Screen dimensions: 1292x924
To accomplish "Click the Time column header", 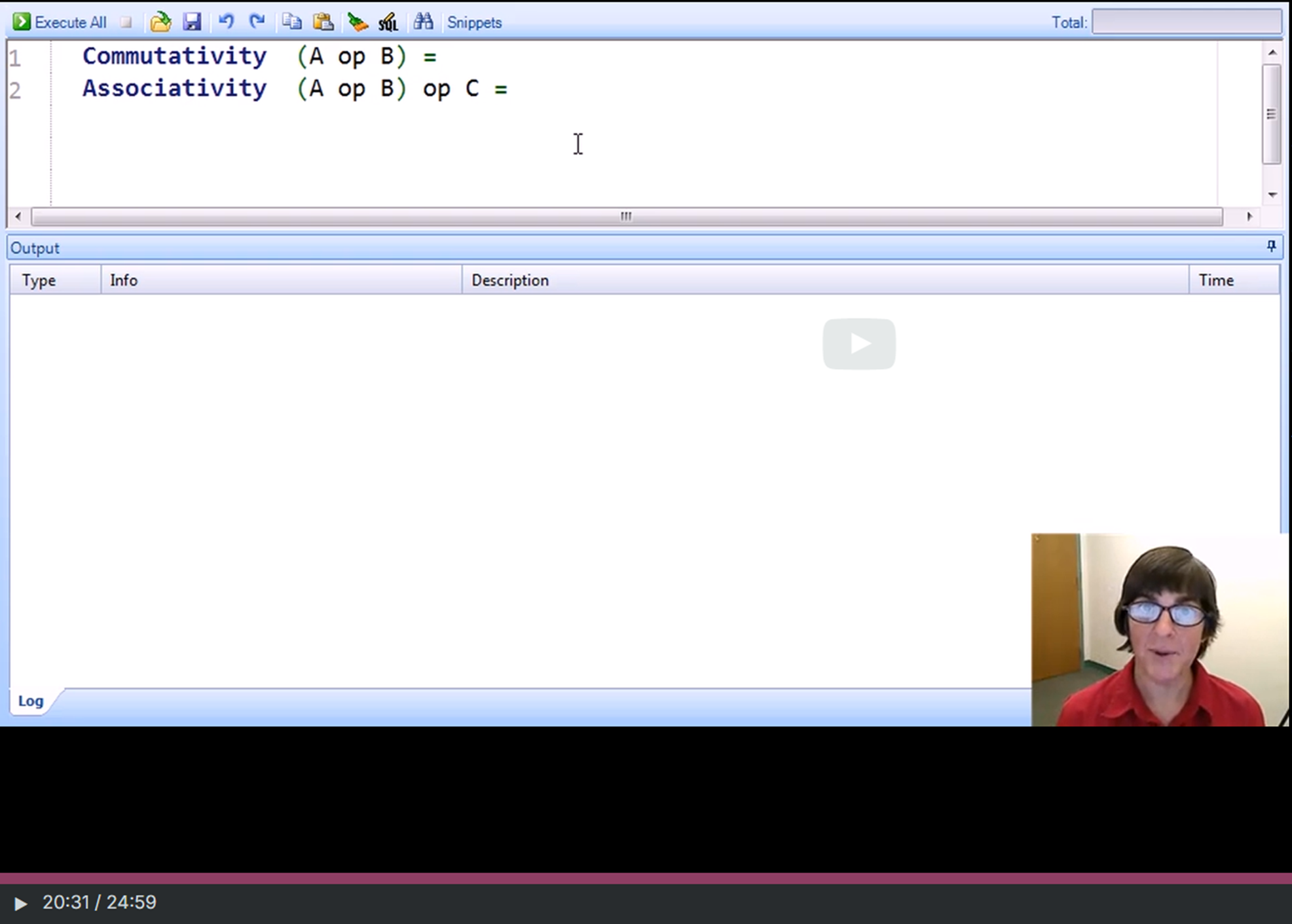I will [1234, 280].
